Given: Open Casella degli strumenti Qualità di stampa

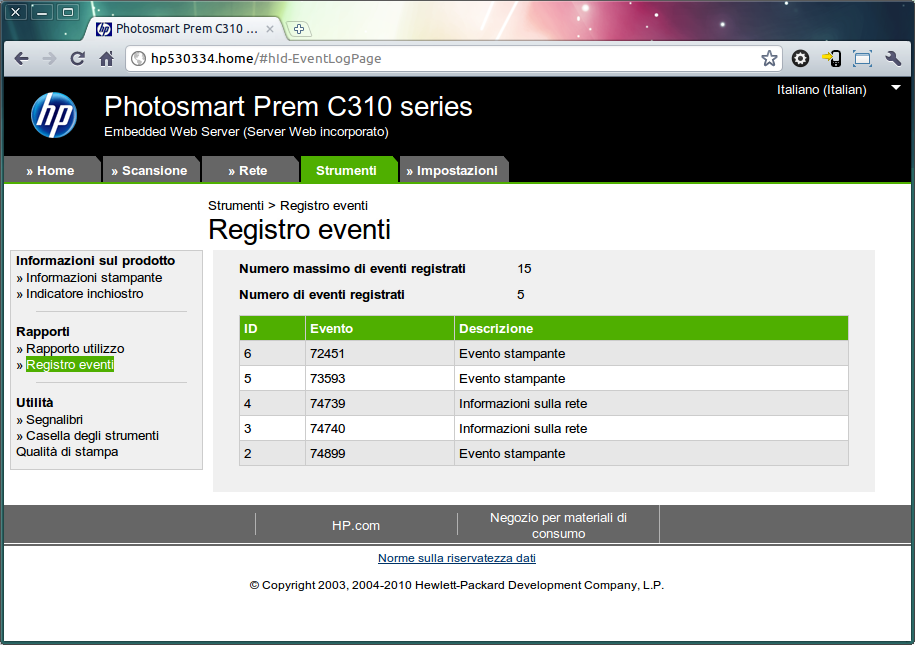Looking at the screenshot, I should tap(88, 444).
